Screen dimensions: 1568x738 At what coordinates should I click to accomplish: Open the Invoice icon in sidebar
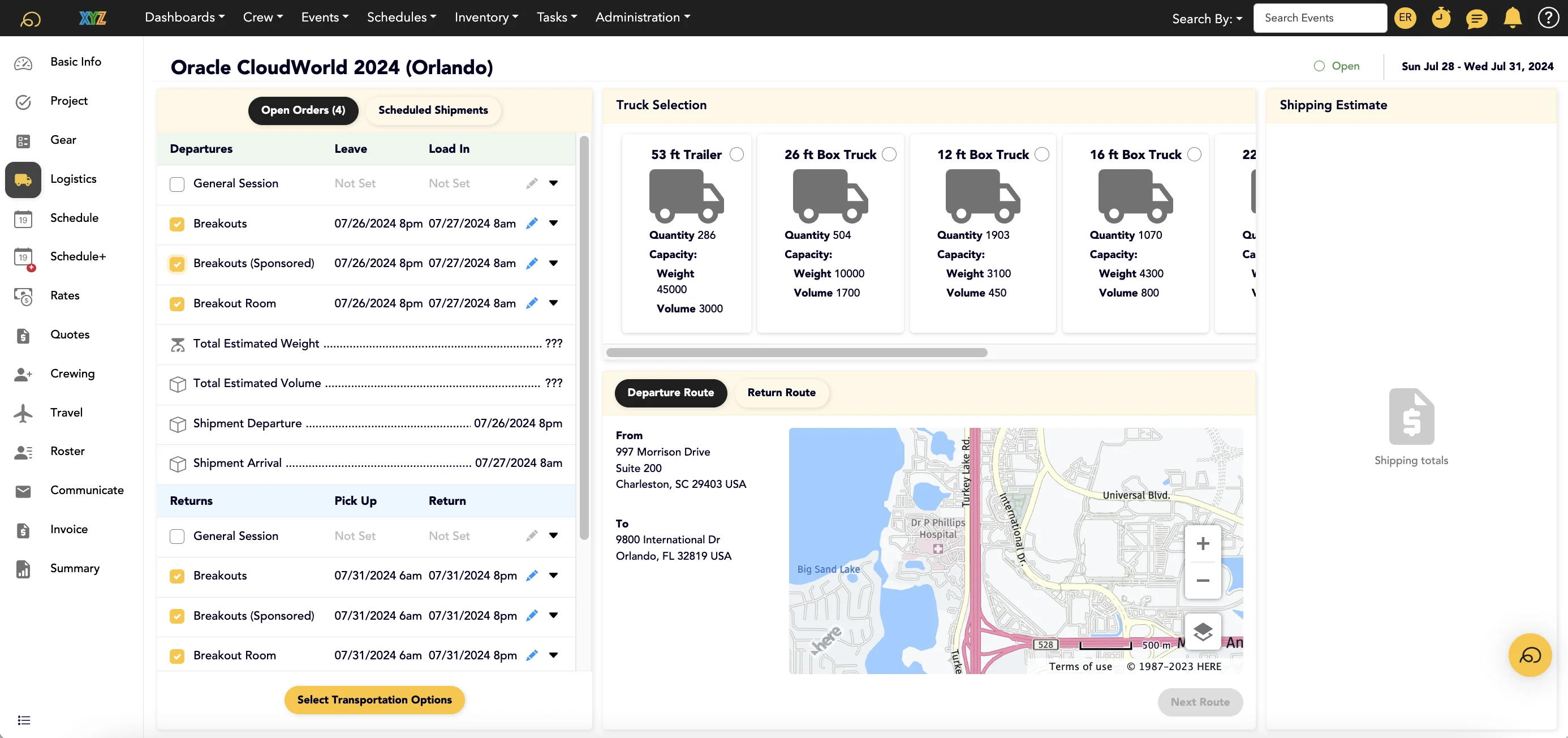[23, 530]
